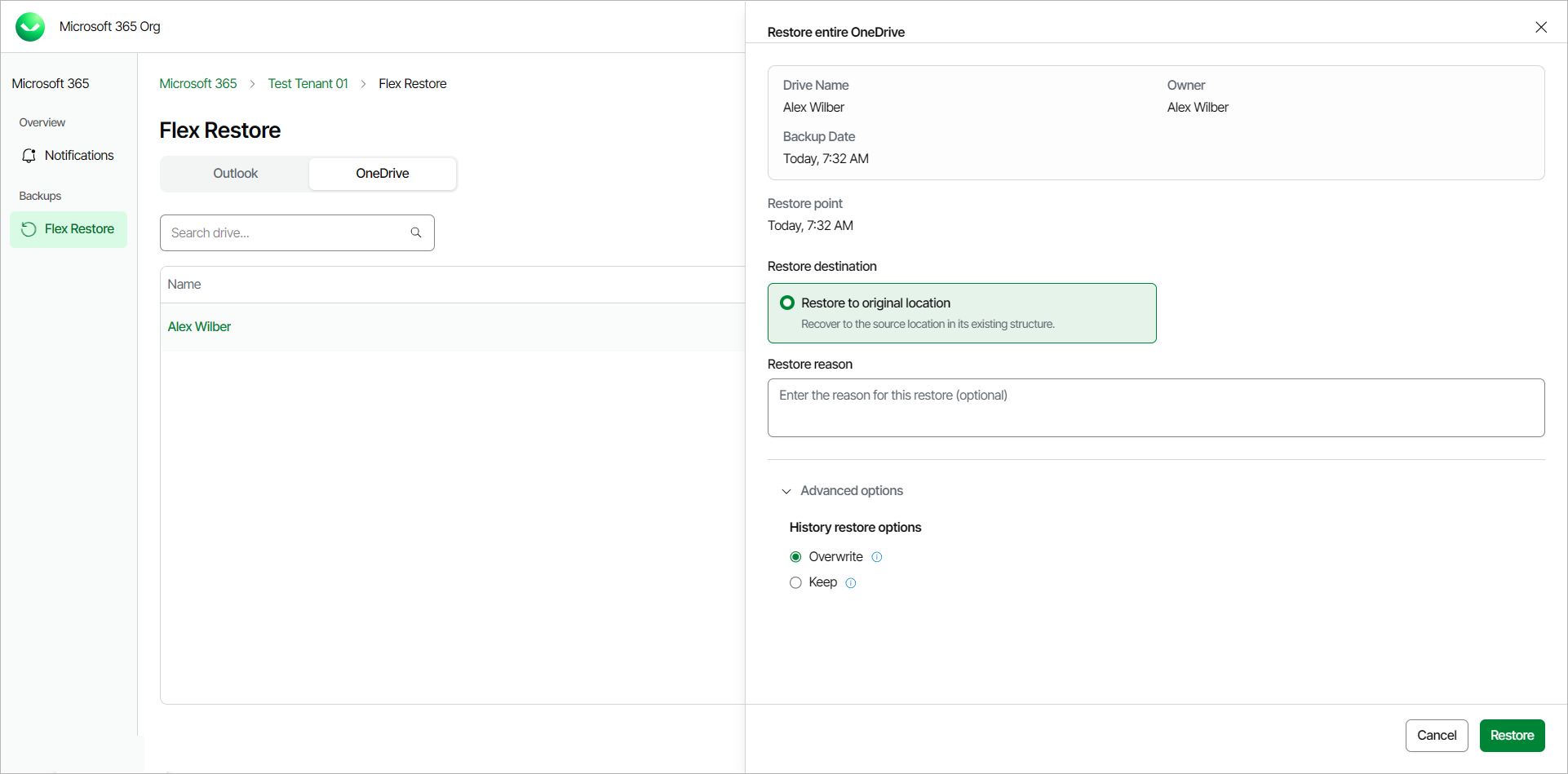The height and width of the screenshot is (774, 1568).
Task: Click the Restore point time value
Action: point(810,226)
